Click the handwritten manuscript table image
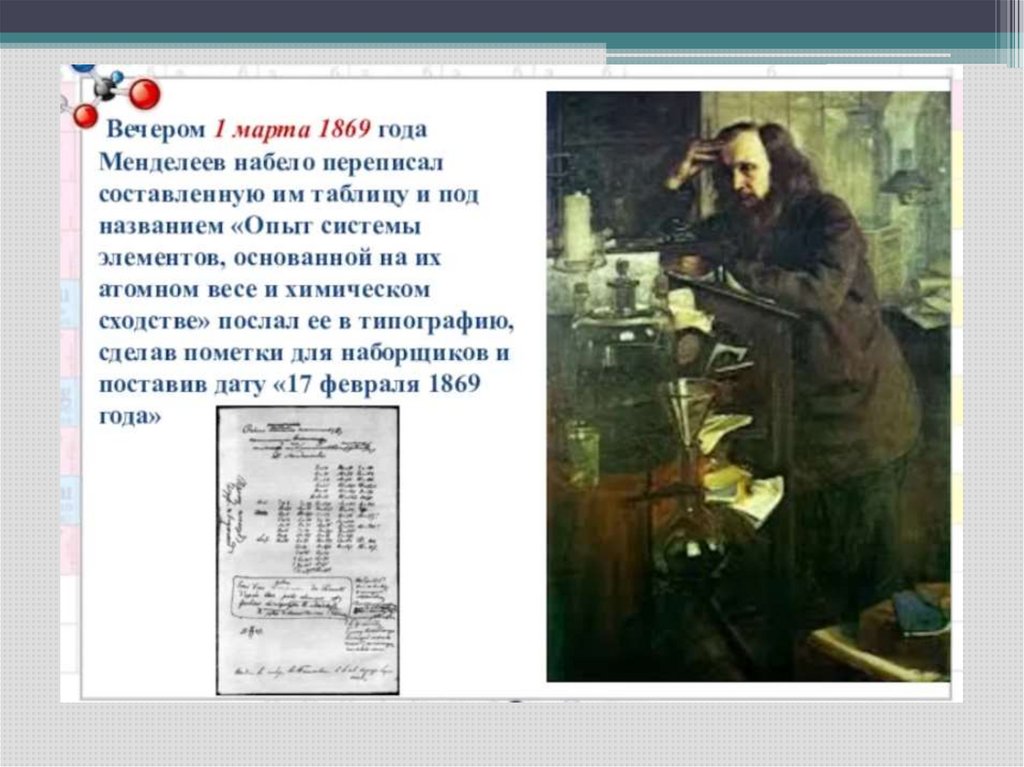 308,550
